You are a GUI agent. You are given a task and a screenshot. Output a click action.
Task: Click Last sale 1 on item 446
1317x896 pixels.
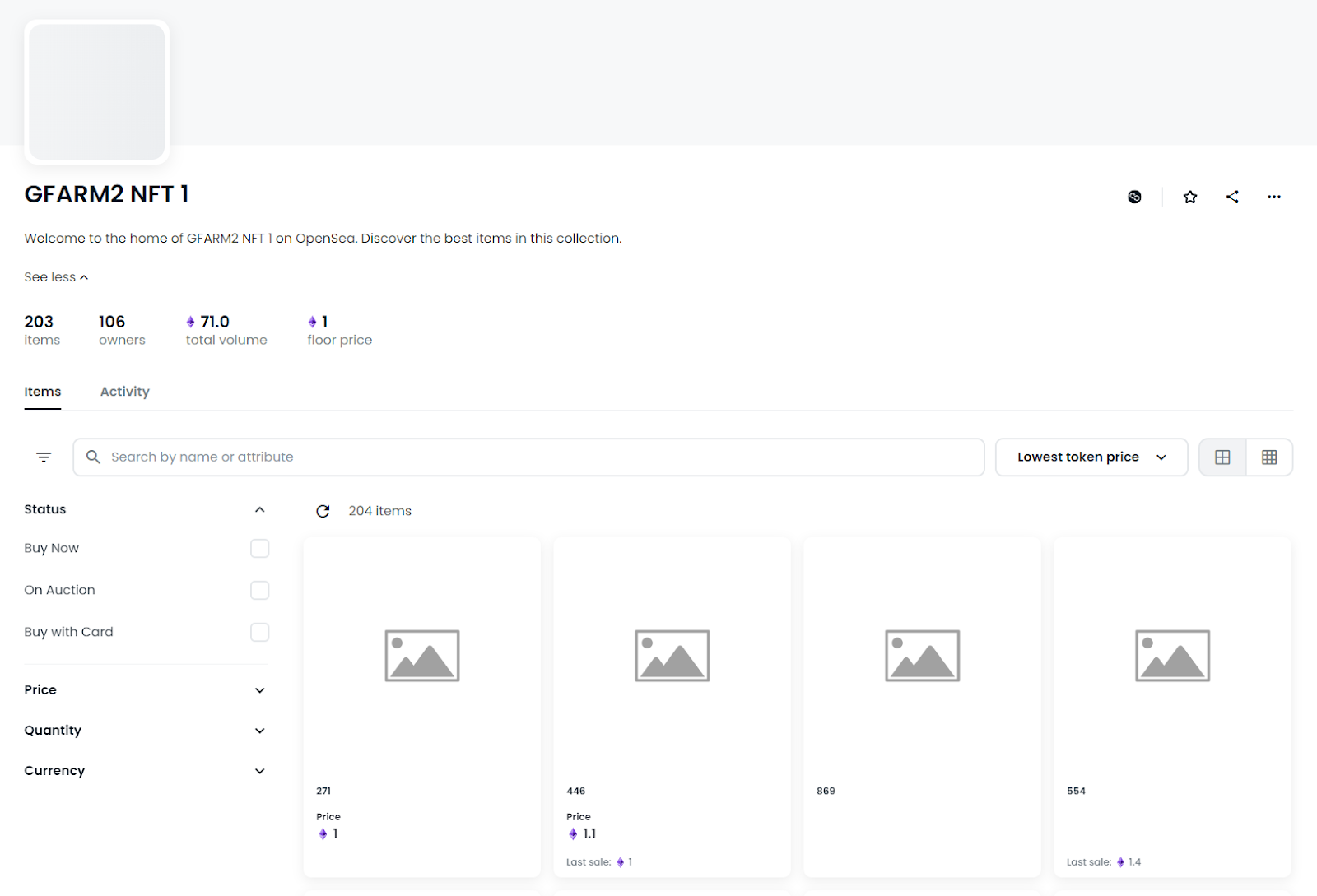point(599,862)
